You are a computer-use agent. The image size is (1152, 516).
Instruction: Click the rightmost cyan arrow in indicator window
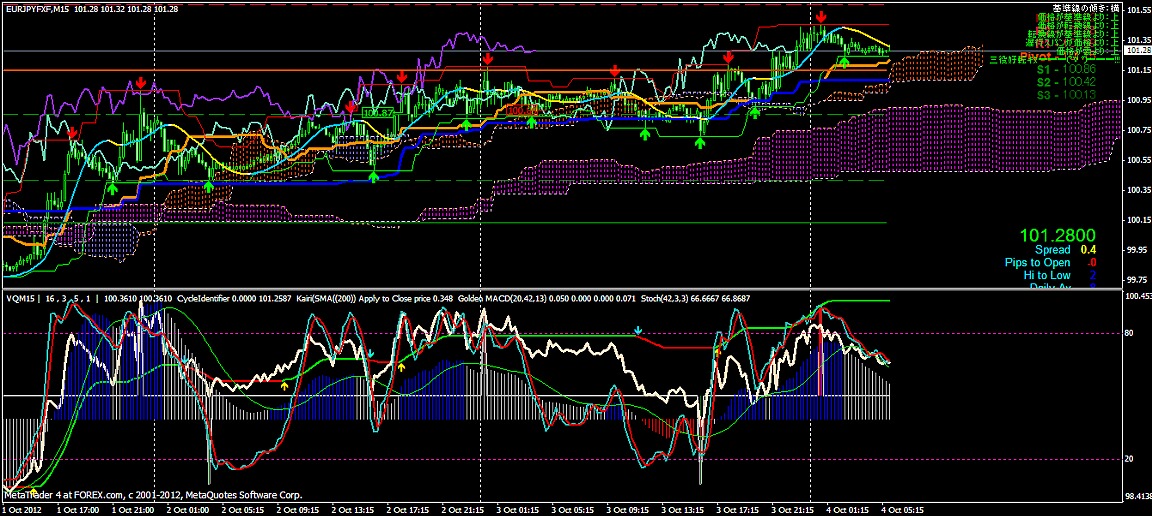(638, 330)
